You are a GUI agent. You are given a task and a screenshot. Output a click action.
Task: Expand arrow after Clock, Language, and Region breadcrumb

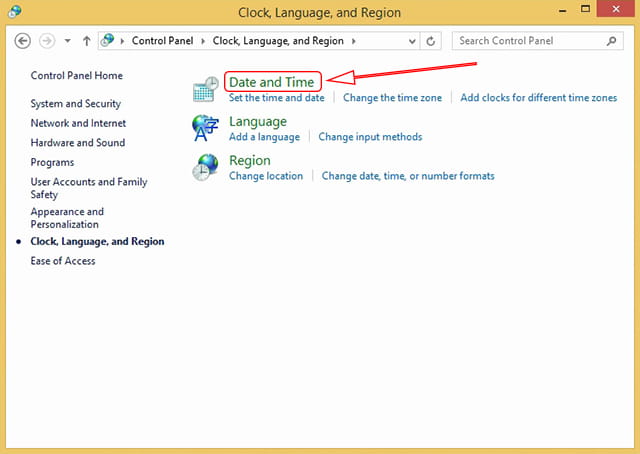point(353,41)
